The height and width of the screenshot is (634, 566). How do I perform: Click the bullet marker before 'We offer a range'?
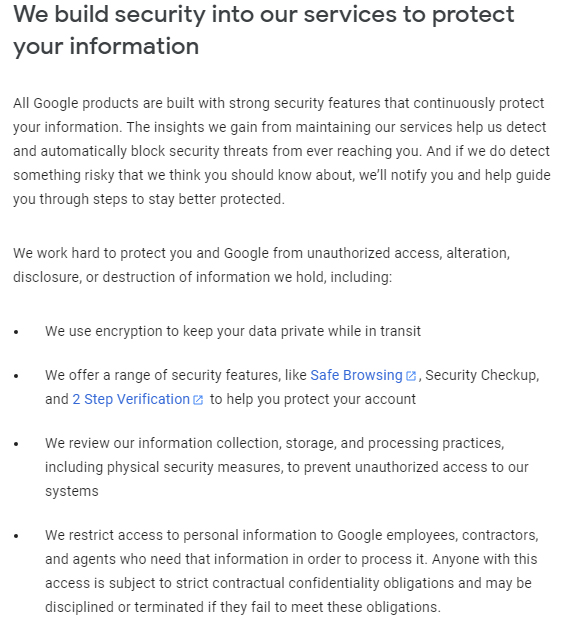pyautogui.click(x=16, y=376)
